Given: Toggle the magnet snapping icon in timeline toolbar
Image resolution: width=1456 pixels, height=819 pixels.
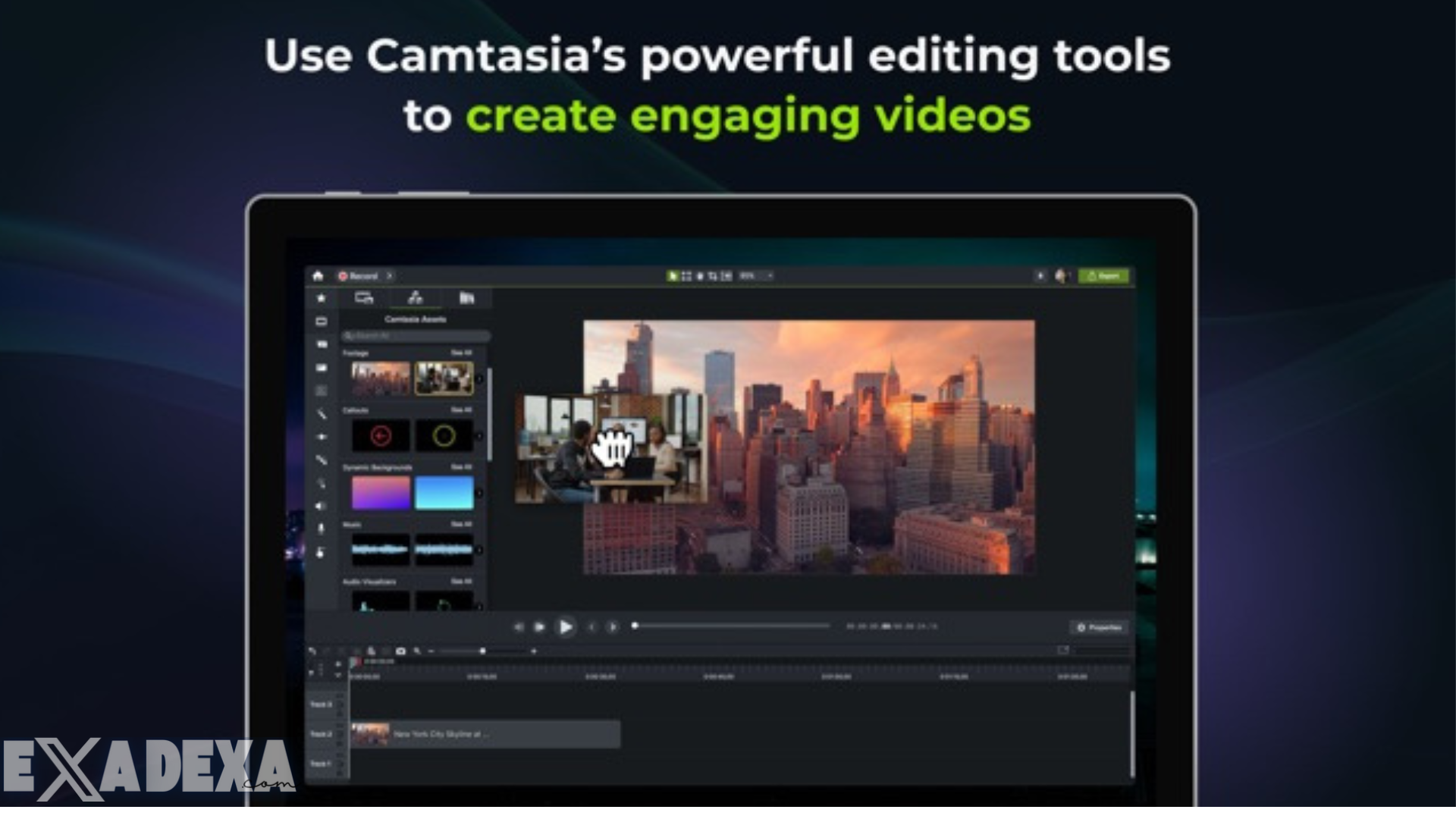Looking at the screenshot, I should tap(371, 651).
